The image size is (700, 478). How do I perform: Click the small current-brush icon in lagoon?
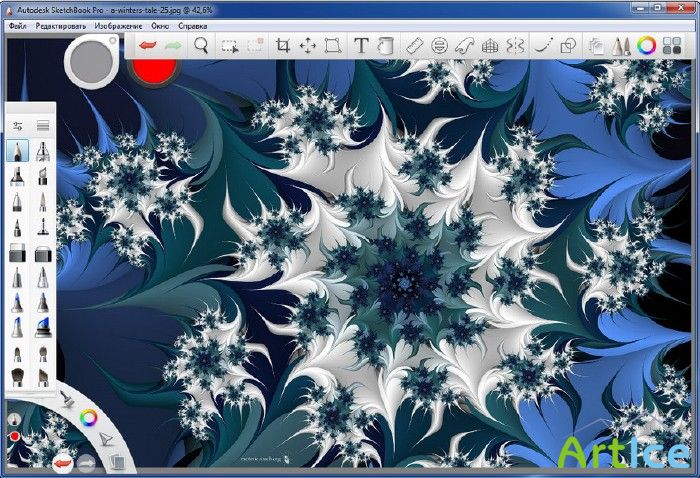pos(14,420)
